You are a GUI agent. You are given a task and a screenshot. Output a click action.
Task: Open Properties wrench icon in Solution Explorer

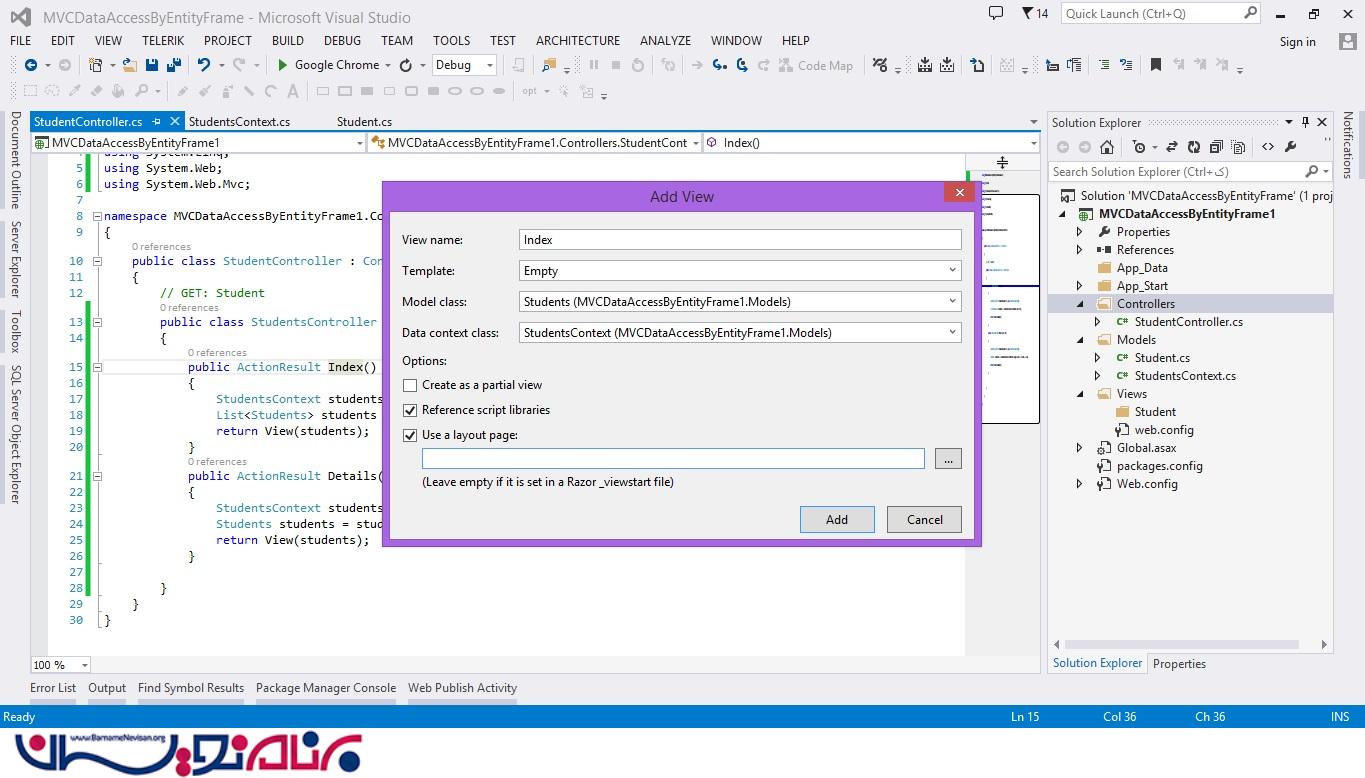[x=1290, y=147]
